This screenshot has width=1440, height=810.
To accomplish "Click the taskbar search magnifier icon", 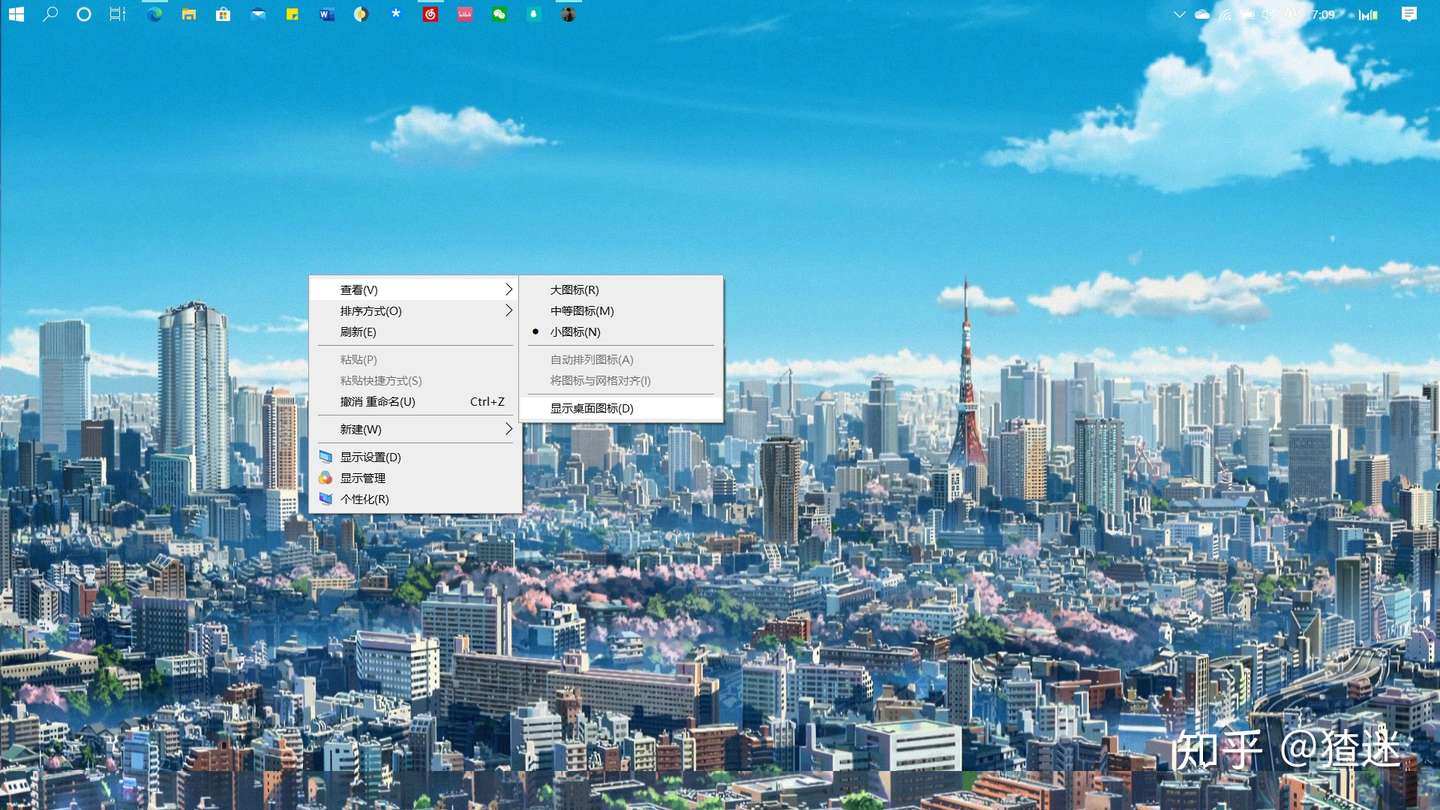I will point(50,14).
